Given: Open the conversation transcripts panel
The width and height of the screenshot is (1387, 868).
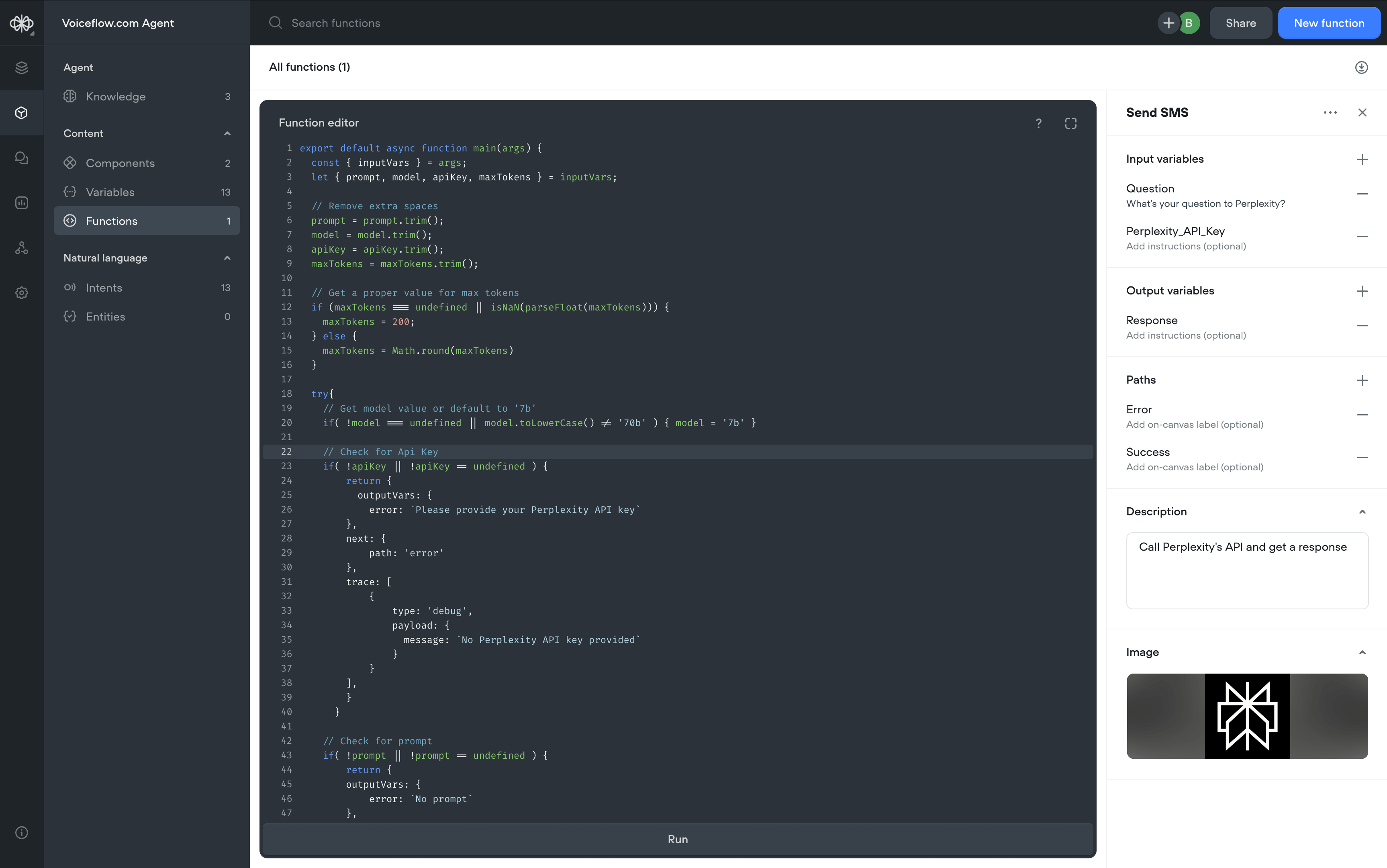Looking at the screenshot, I should (x=22, y=158).
